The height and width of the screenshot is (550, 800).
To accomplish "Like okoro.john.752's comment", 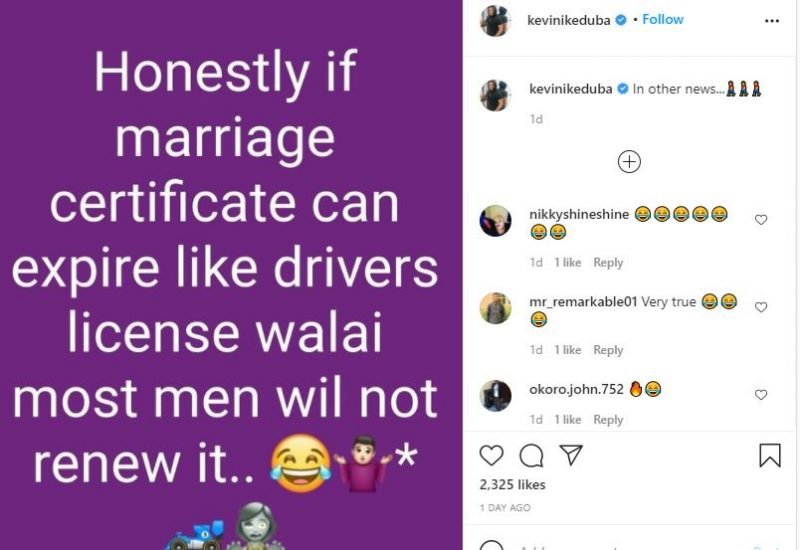I will (x=761, y=395).
